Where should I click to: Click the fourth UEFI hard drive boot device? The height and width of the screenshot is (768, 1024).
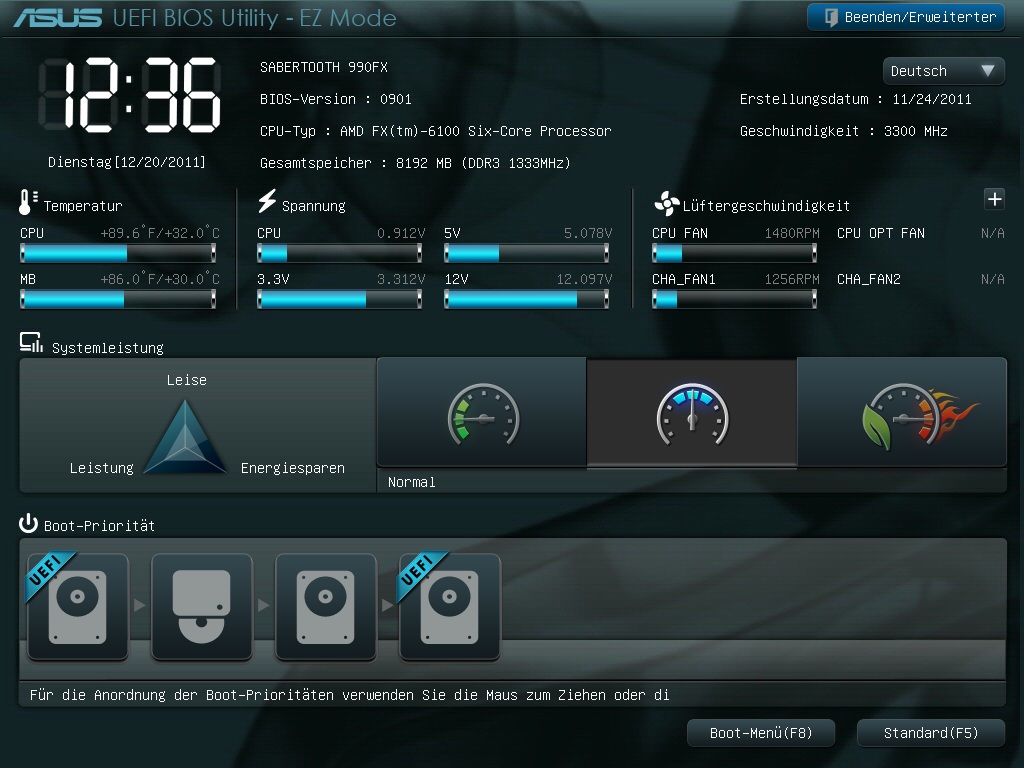[450, 606]
